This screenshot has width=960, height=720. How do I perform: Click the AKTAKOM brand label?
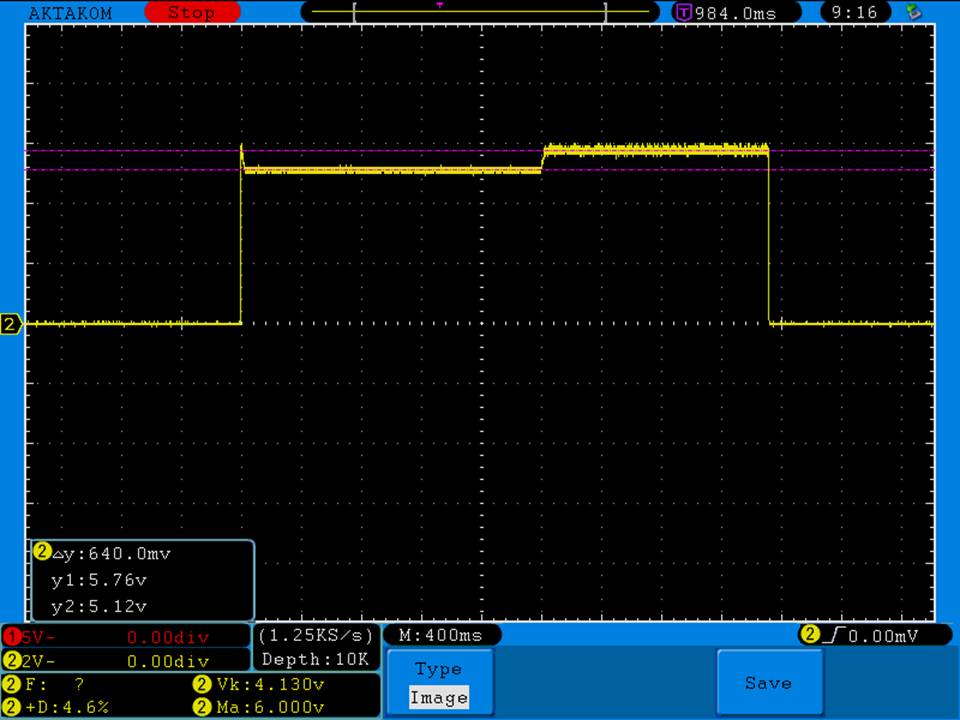(70, 13)
